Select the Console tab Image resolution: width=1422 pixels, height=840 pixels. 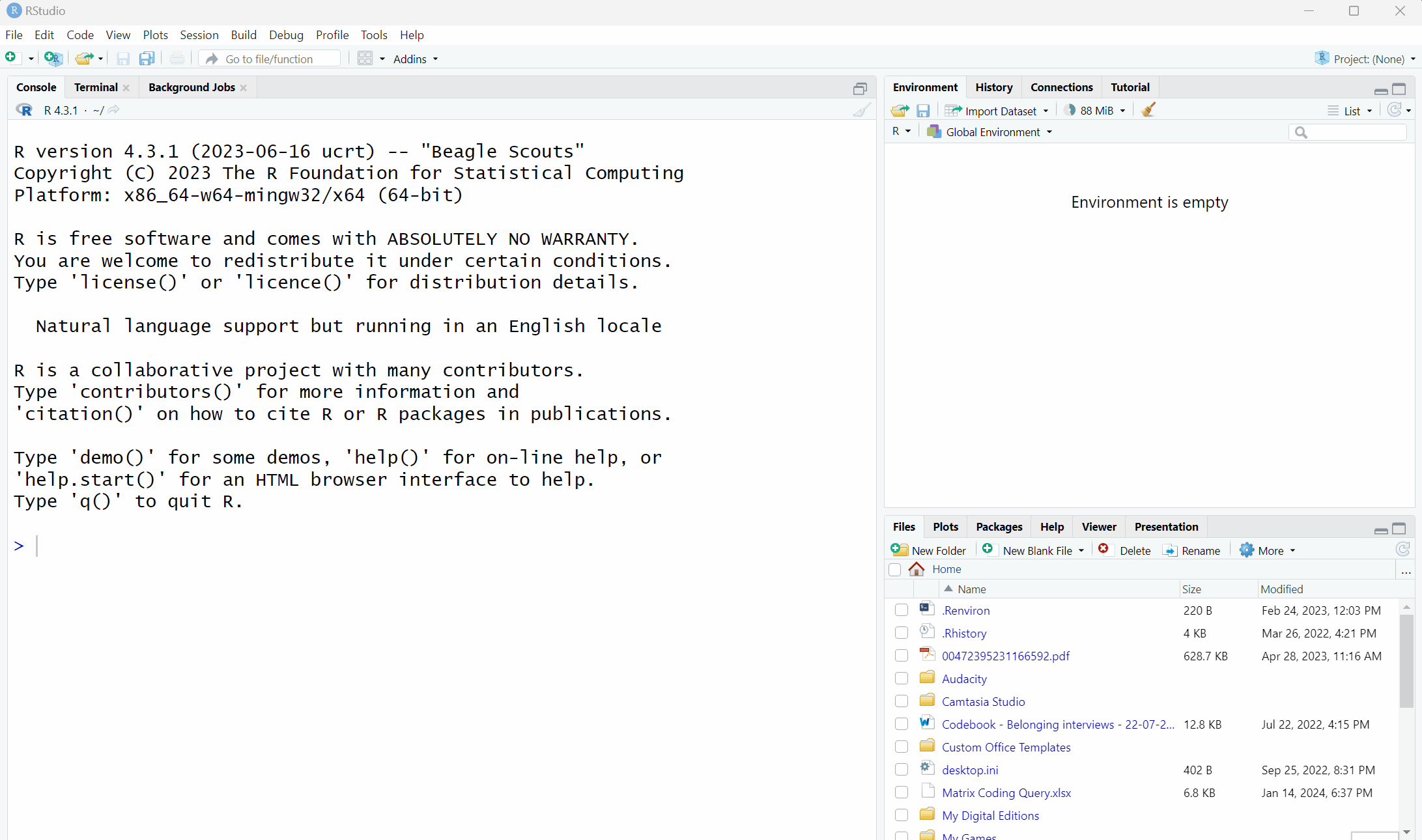pos(35,87)
